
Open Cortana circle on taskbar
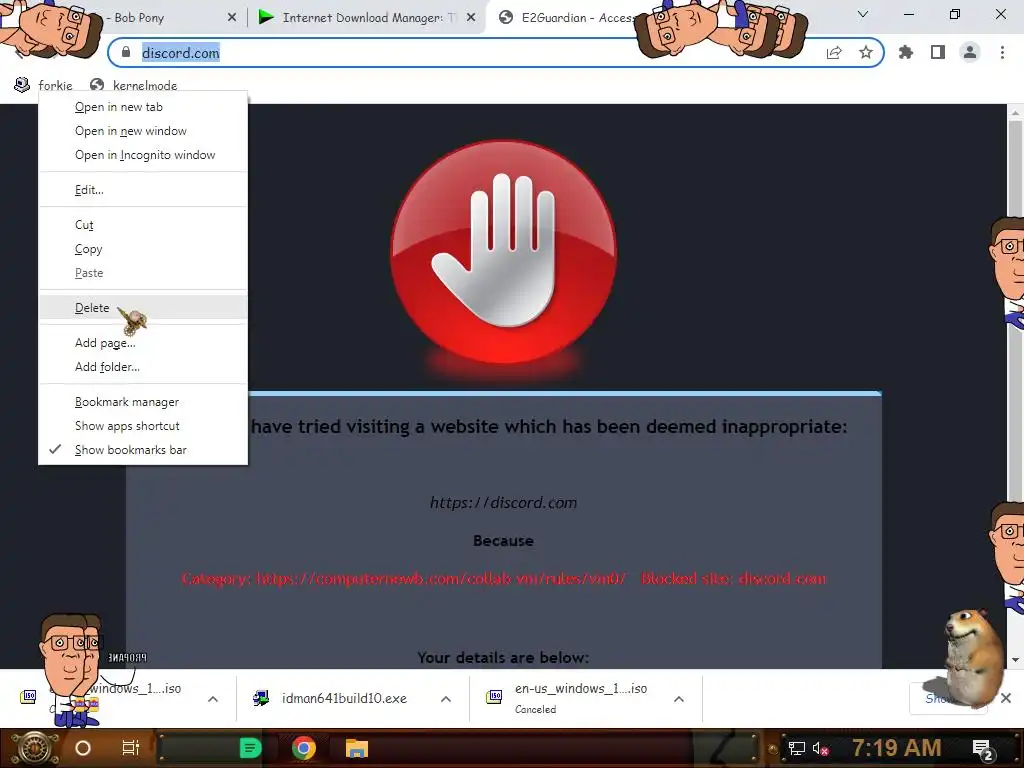(83, 748)
